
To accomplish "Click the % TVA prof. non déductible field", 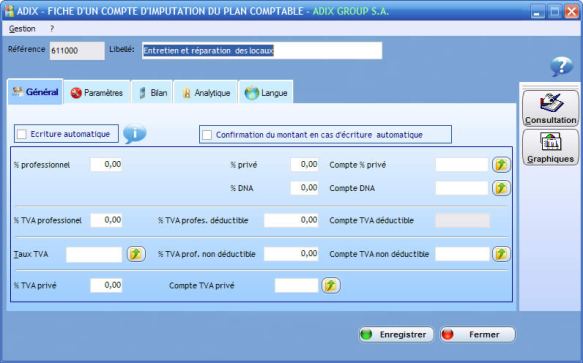I will point(291,254).
